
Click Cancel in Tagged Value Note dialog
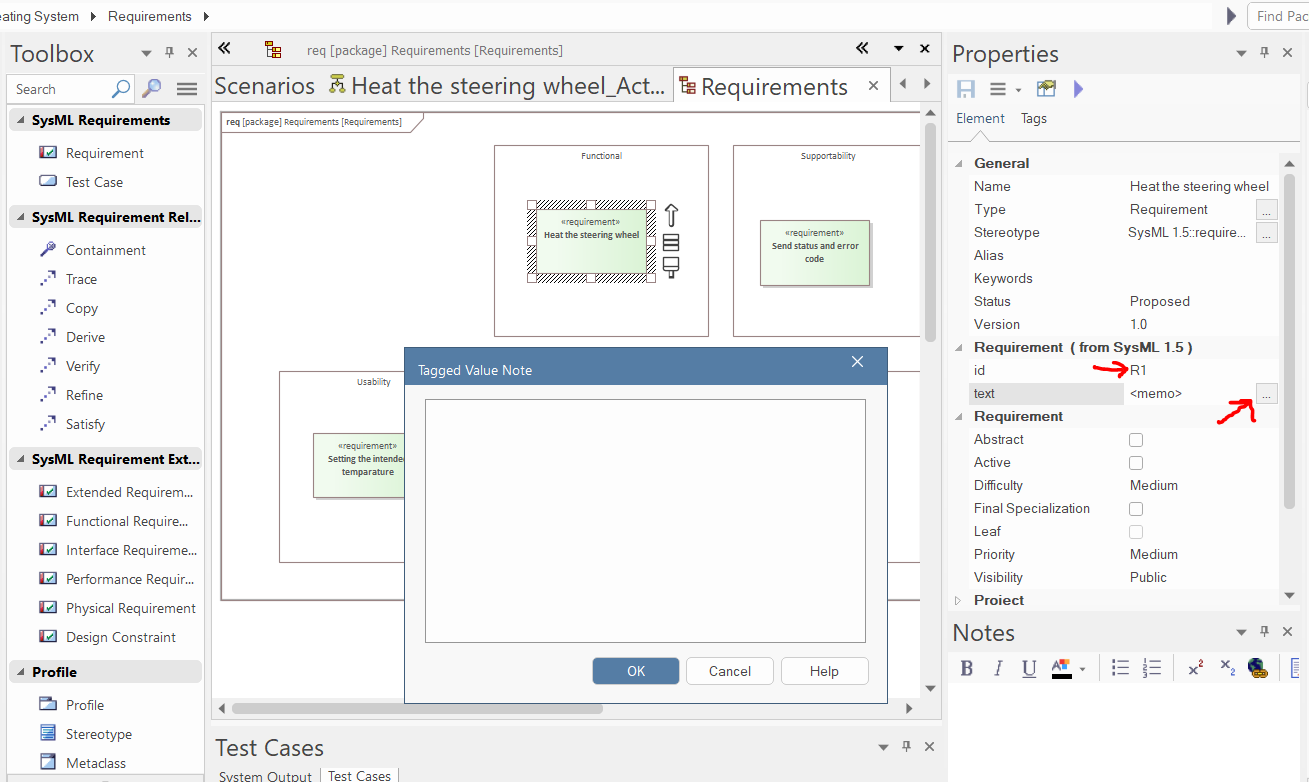[x=729, y=671]
